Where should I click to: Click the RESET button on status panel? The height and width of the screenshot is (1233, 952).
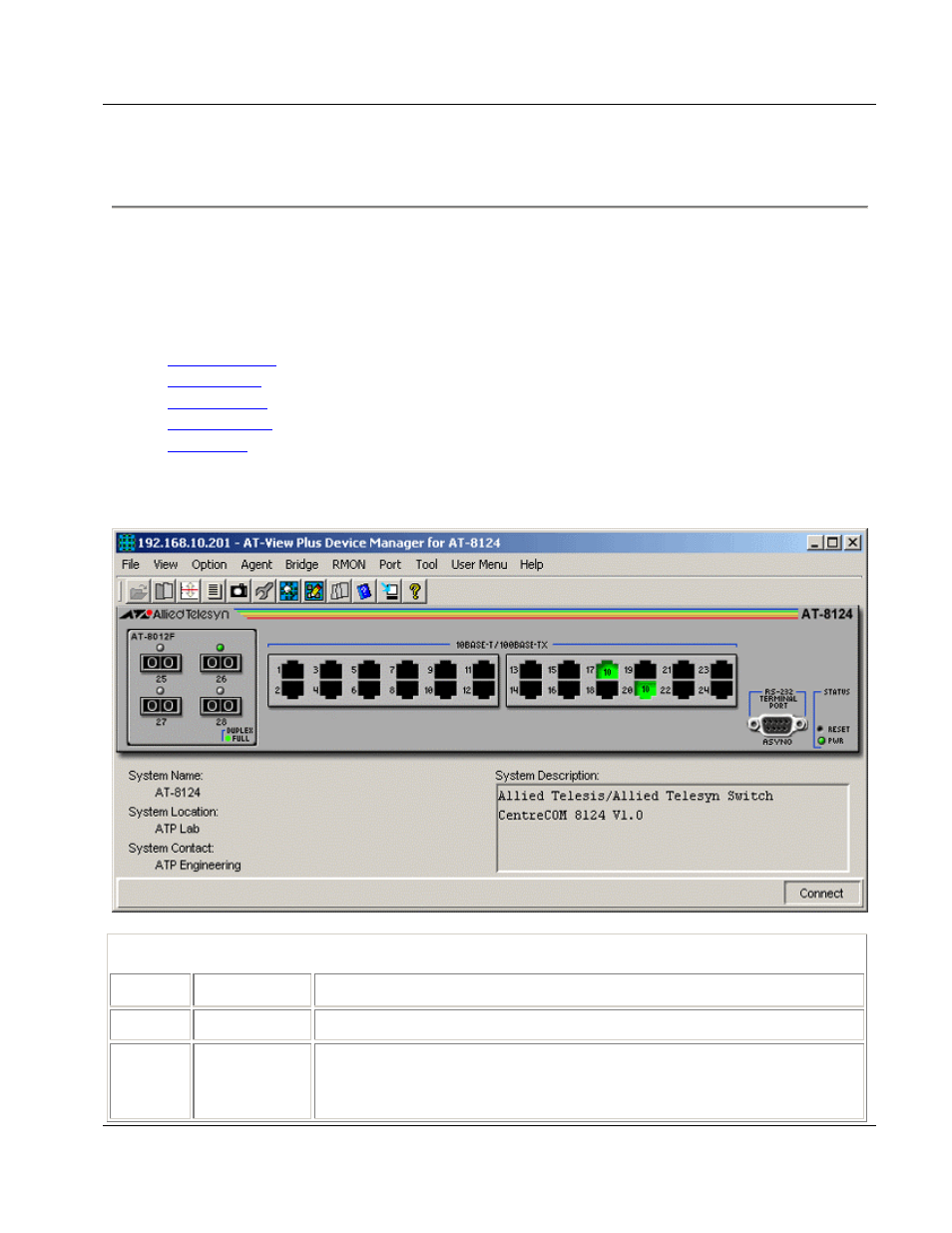tap(820, 729)
